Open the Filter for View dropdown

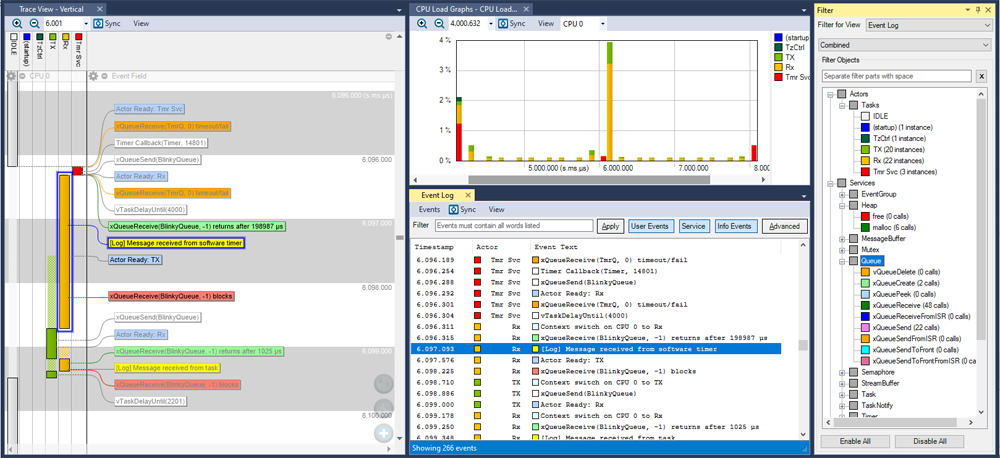927,23
